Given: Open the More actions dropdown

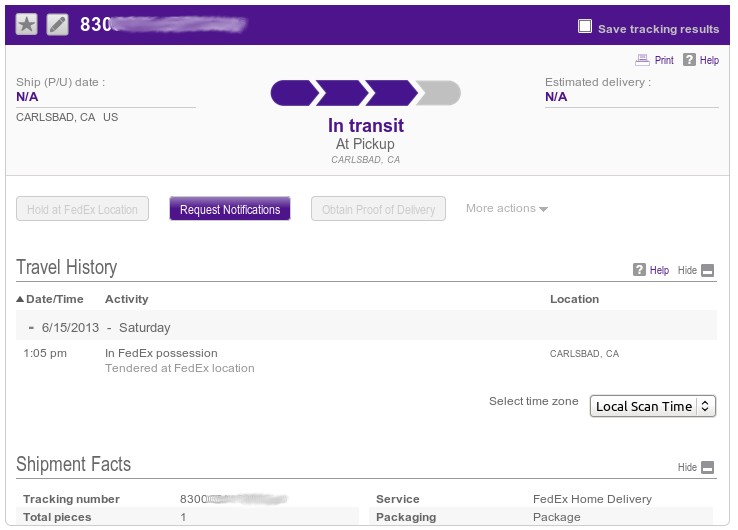Looking at the screenshot, I should pyautogui.click(x=507, y=209).
